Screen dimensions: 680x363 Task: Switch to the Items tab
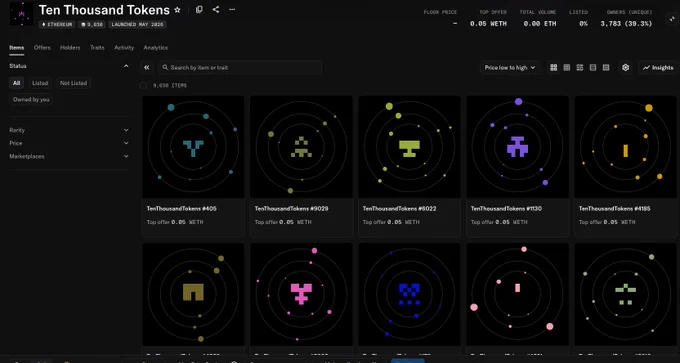16,48
